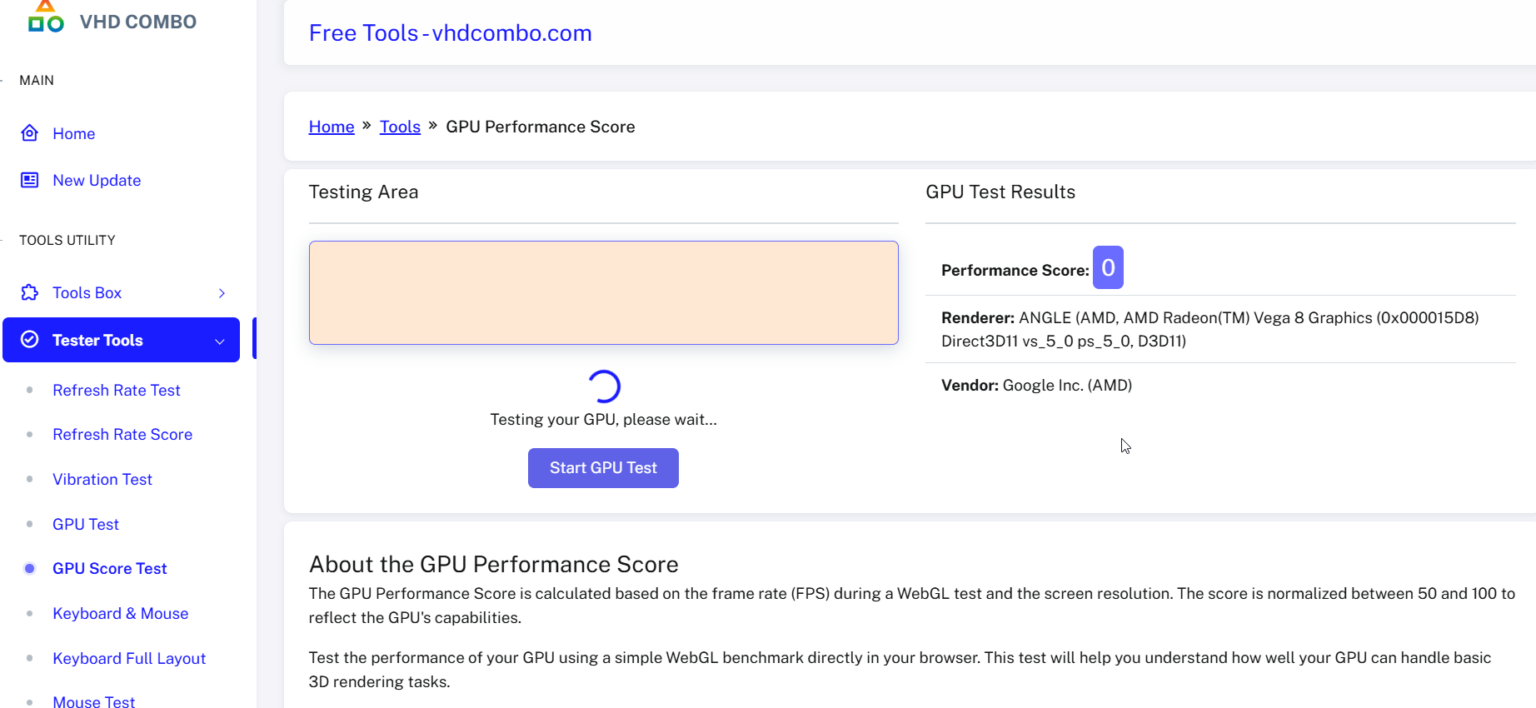Click the Refresh Rate Test sidebar item
The image size is (1536, 708).
pyautogui.click(x=116, y=390)
